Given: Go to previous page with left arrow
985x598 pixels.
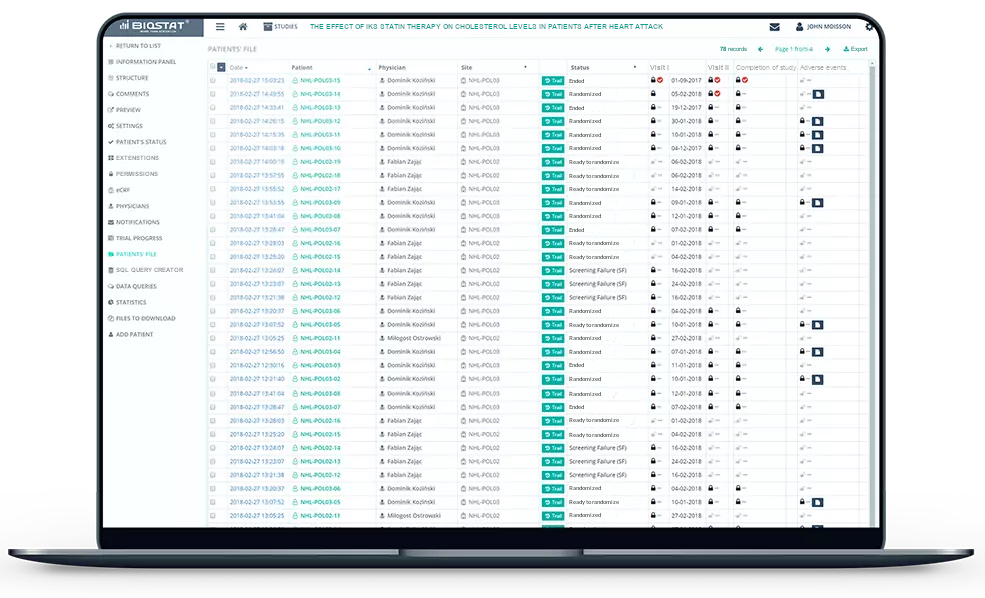Looking at the screenshot, I should coord(760,49).
